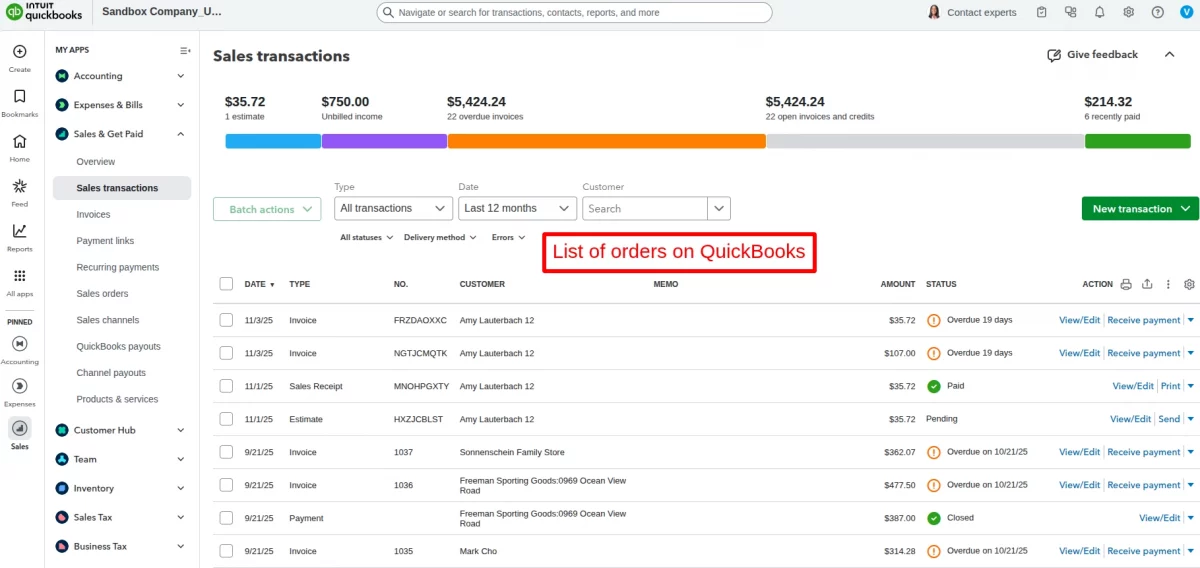Click View/Edit for the $387.00 Payment
Image resolution: width=1200 pixels, height=568 pixels.
pyautogui.click(x=1160, y=518)
